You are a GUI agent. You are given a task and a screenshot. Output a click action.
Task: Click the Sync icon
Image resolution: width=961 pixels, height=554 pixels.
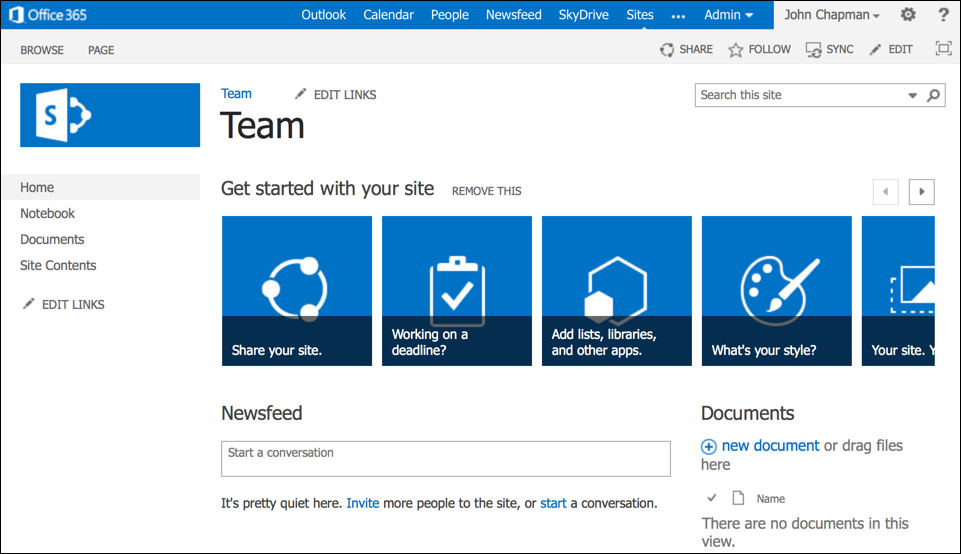tap(814, 50)
